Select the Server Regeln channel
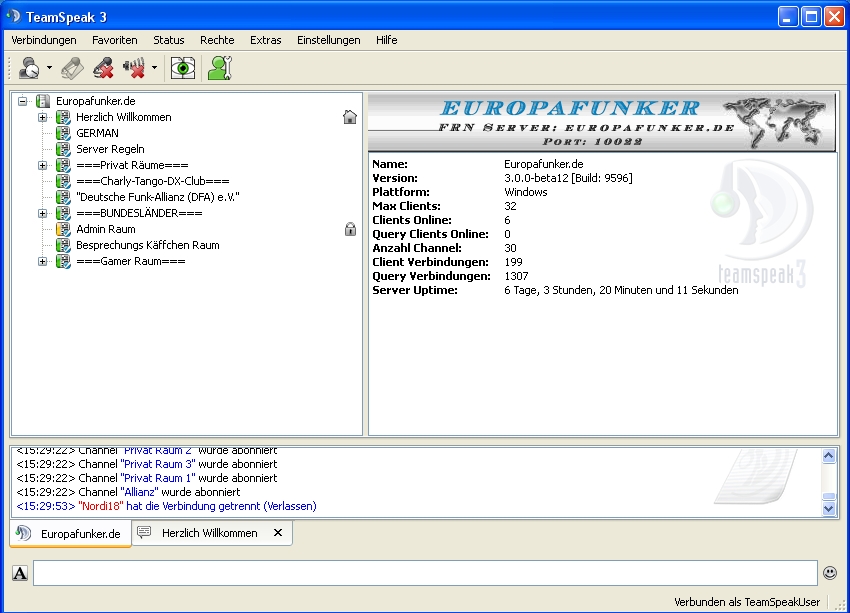Screen dimensions: 850x613 click(110, 149)
